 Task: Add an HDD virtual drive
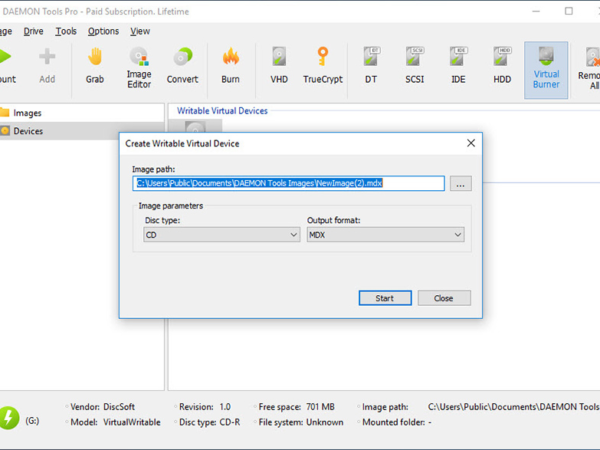(x=502, y=65)
